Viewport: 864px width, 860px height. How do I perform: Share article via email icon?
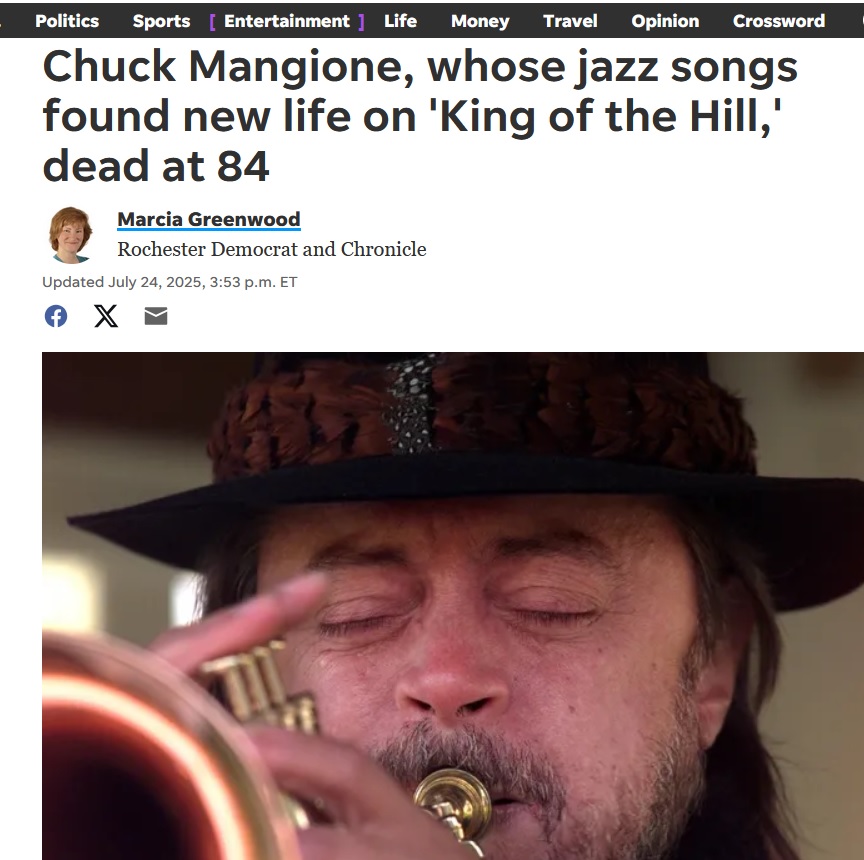[x=156, y=316]
